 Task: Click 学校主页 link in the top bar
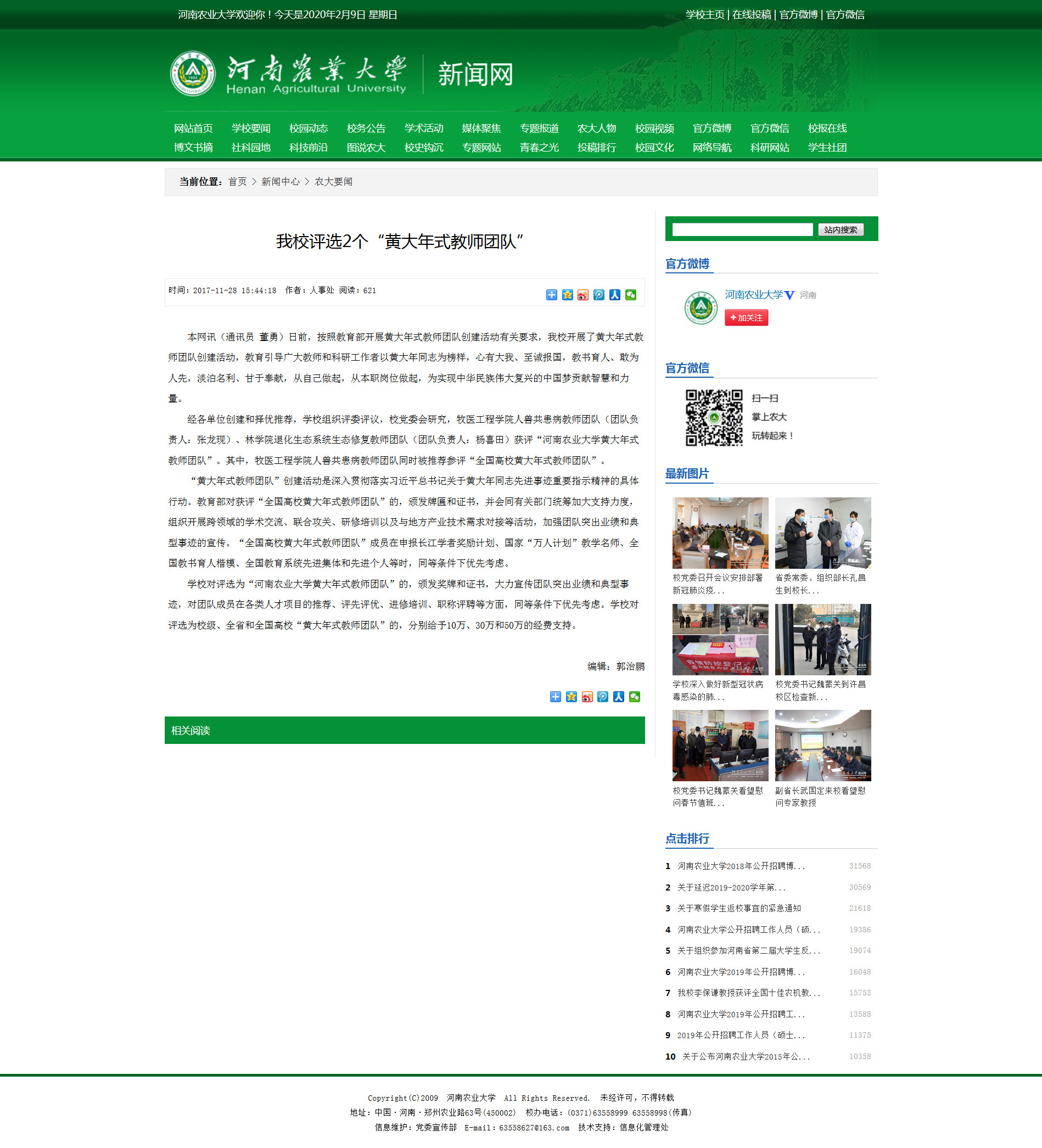pos(705,15)
